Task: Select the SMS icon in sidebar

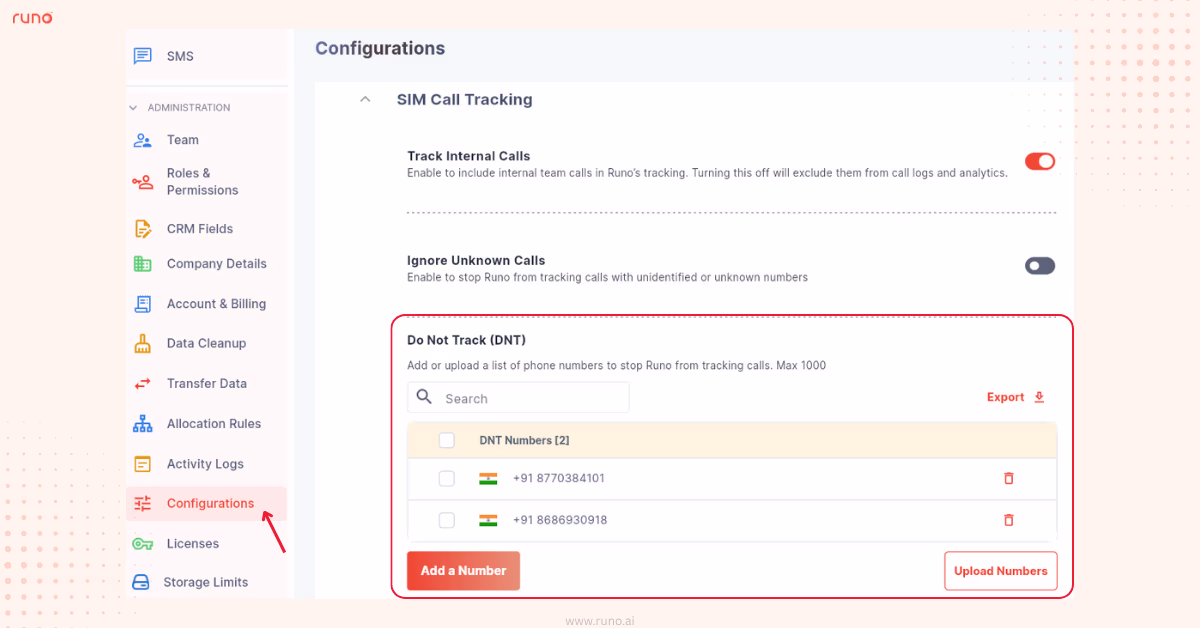Action: point(141,55)
